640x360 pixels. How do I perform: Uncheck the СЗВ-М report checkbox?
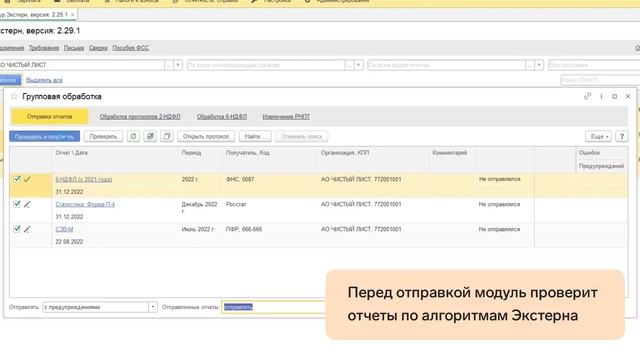click(17, 229)
